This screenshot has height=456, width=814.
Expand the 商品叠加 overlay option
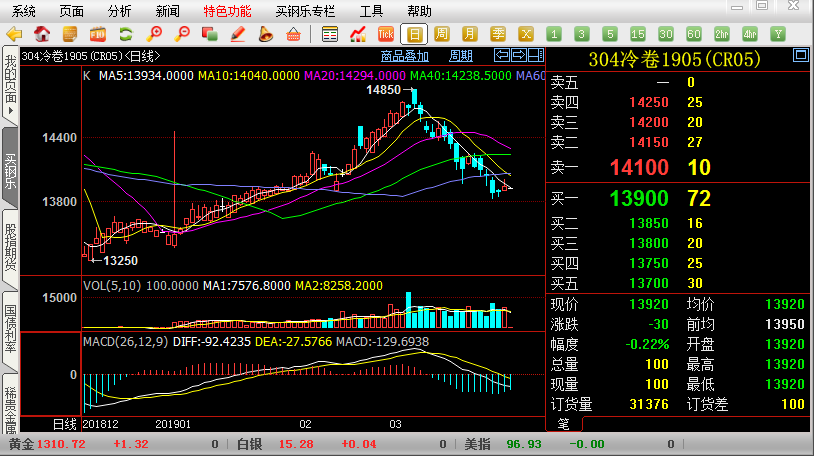click(x=405, y=56)
